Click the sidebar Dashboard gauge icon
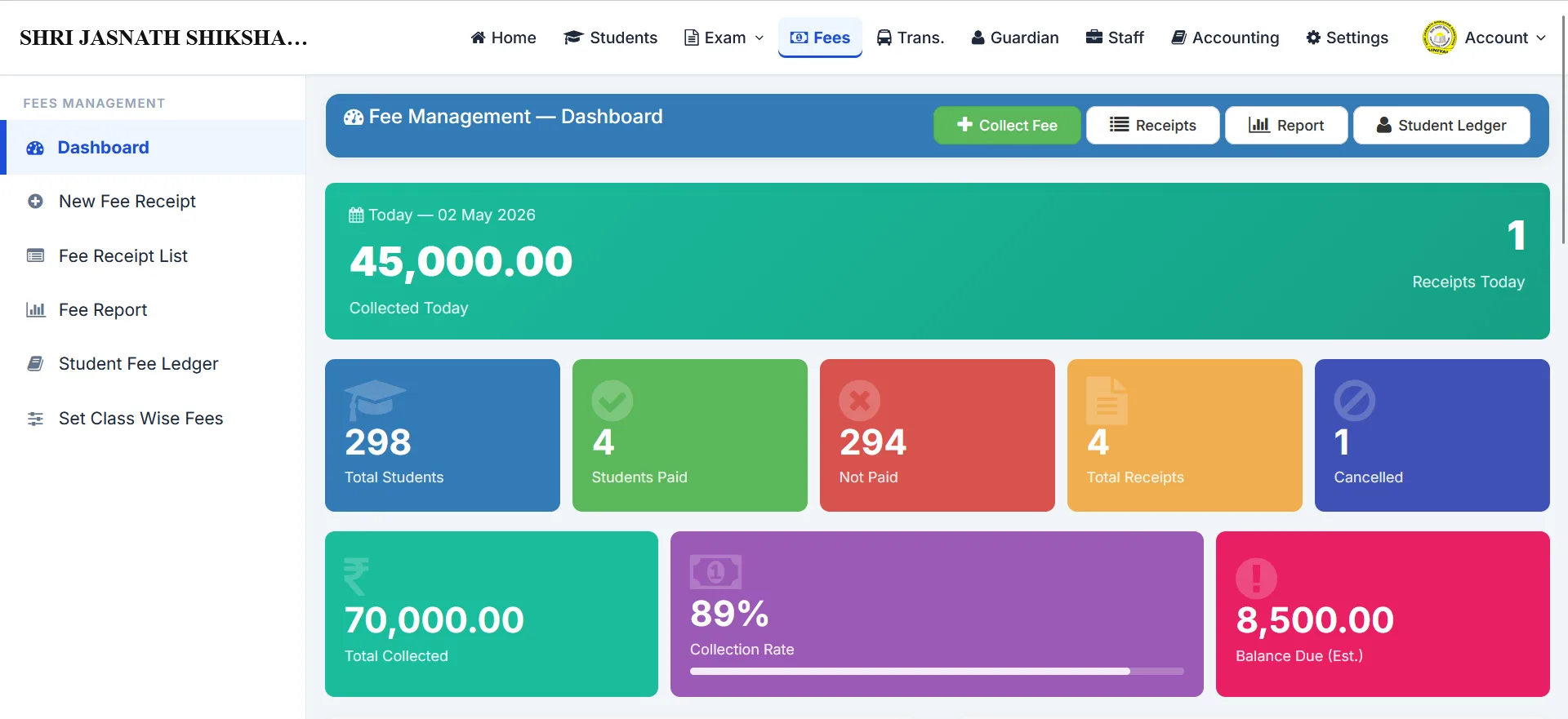 pyautogui.click(x=35, y=148)
